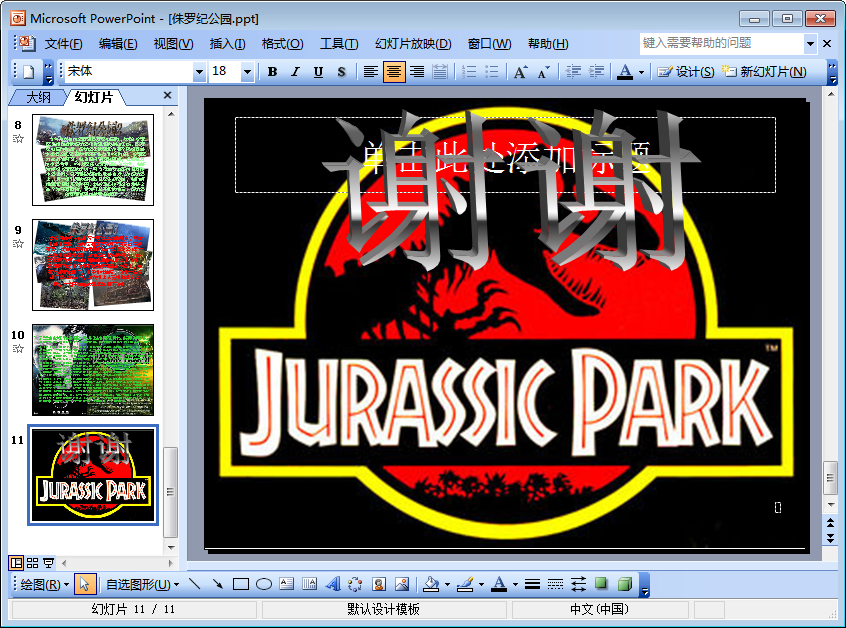The image size is (846, 628).
Task: Create a new blank presentation
Action: [x=29, y=71]
